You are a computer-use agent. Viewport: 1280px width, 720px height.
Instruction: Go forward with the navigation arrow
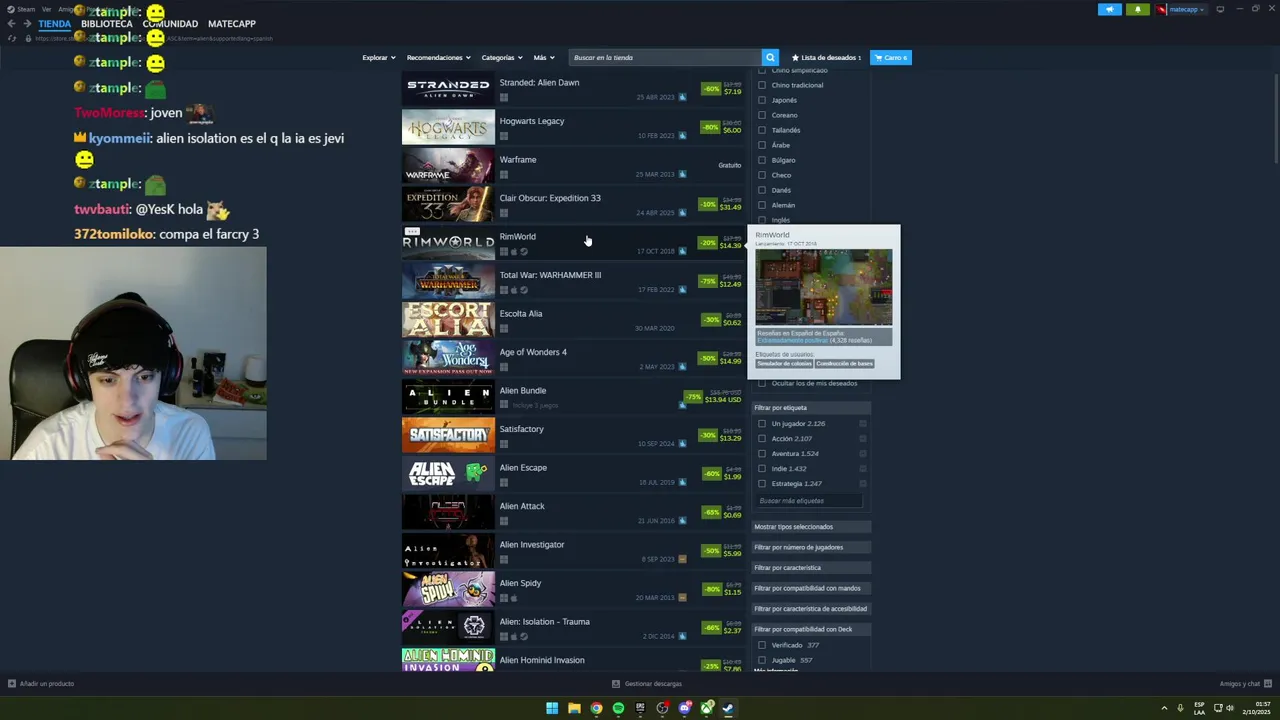coord(27,23)
